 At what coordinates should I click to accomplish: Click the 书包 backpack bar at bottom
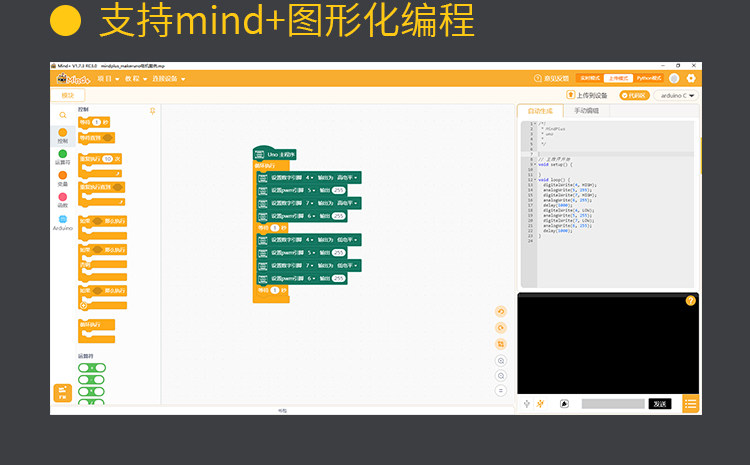282,410
